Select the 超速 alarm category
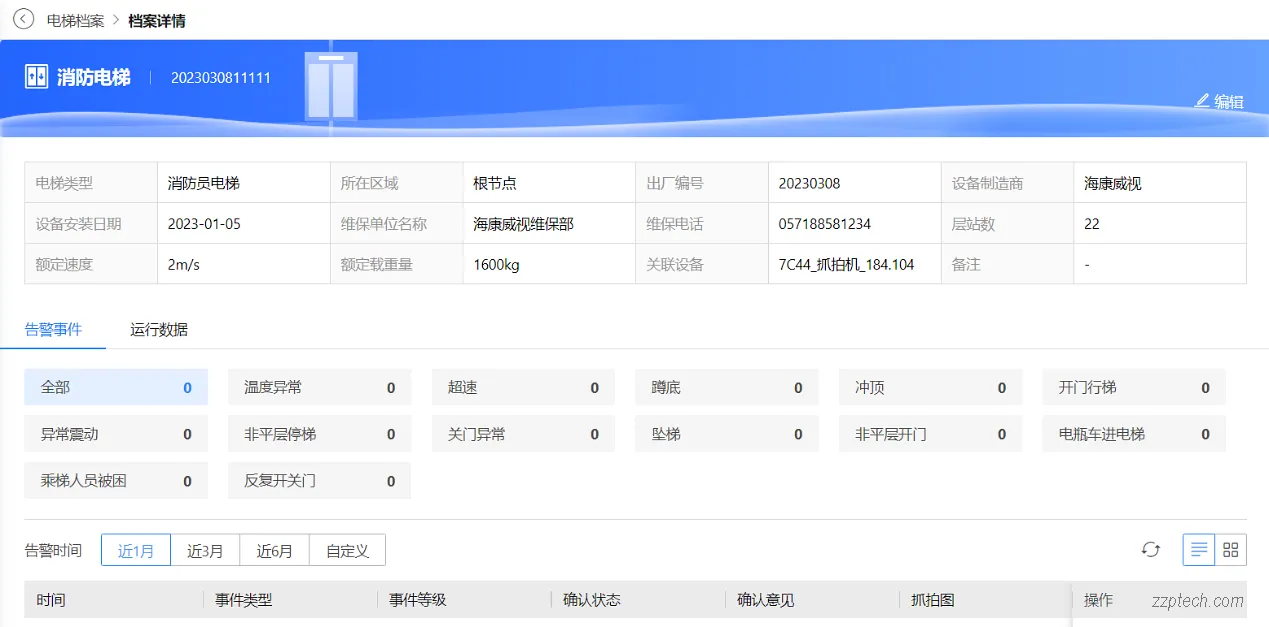1269x627 pixels. (x=523, y=387)
